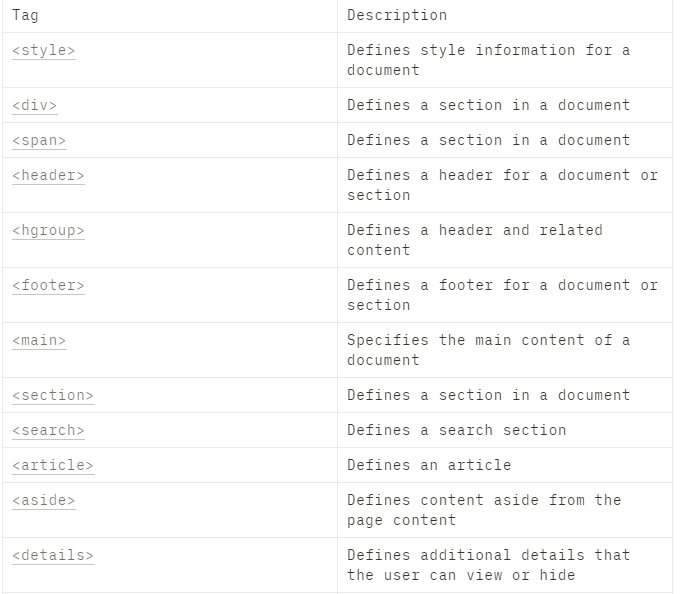The image size is (681, 594).
Task: Open the <section> tag link
Action: coord(52,396)
